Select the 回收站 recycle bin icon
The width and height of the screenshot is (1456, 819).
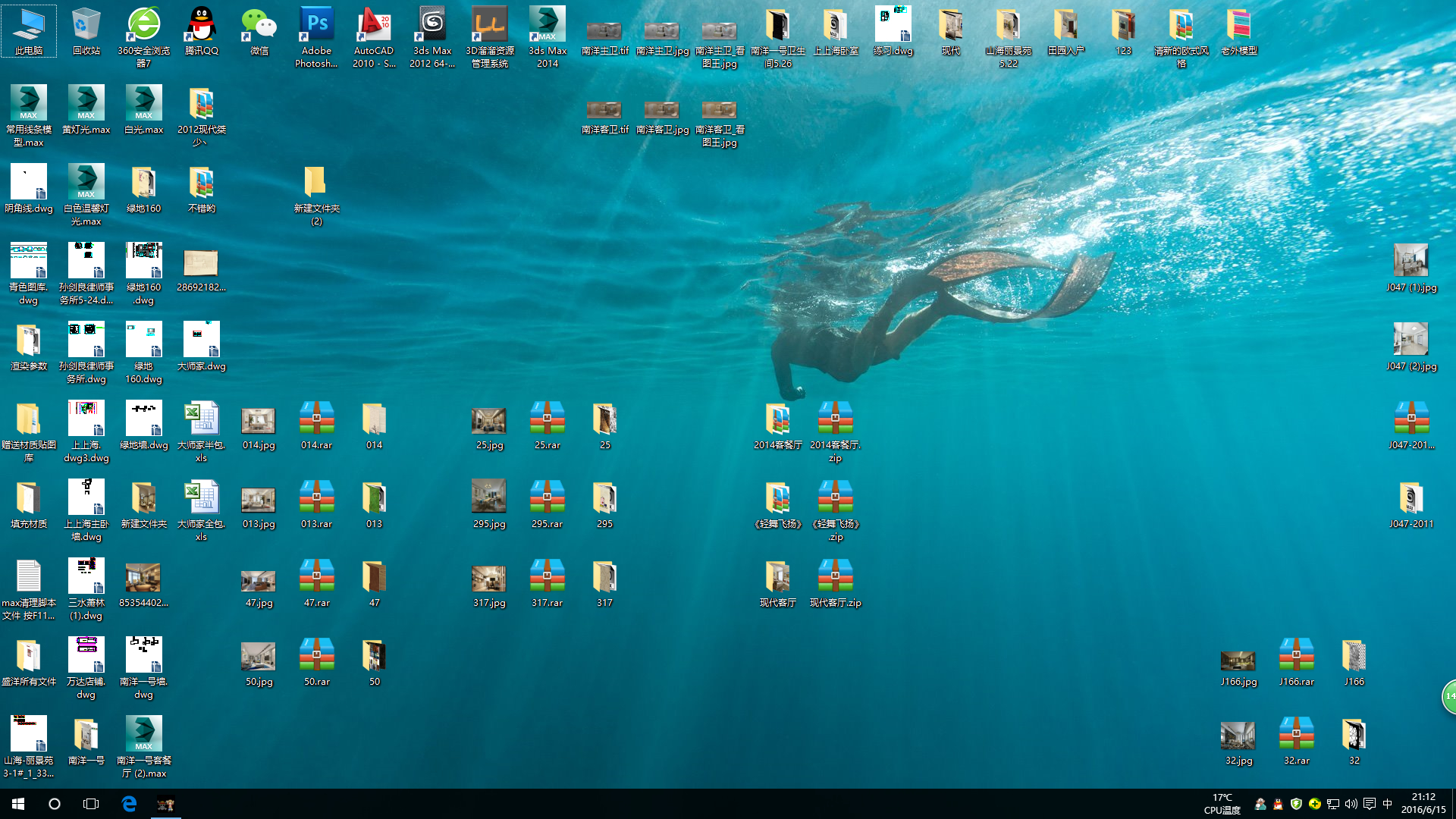click(86, 27)
